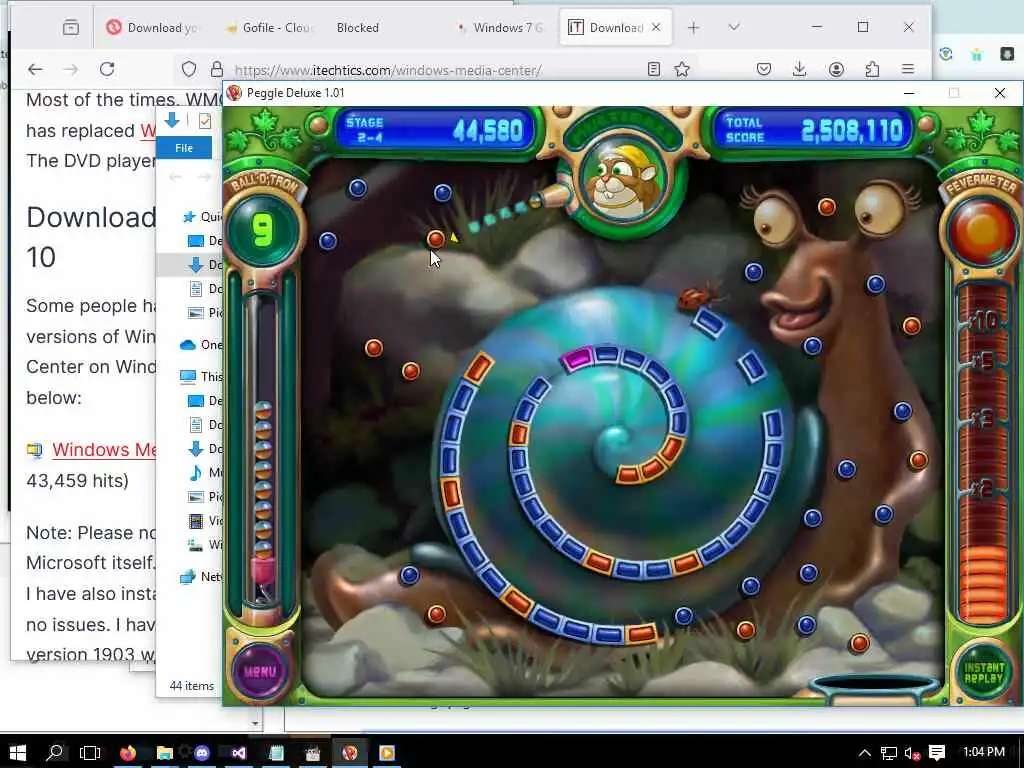Click the x10 Fevermeter multiplier marker
This screenshot has height=768, width=1024.
click(982, 321)
